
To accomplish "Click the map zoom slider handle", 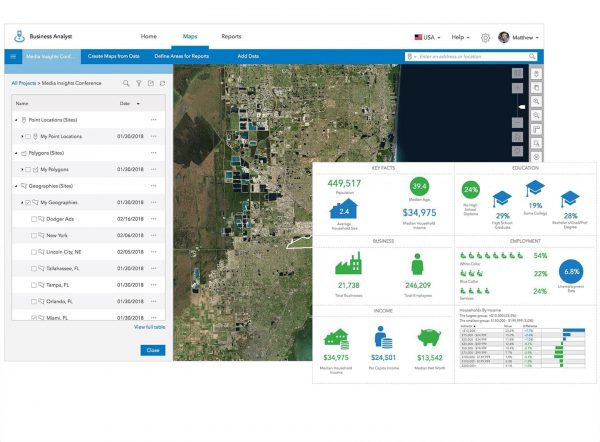I will (522, 108).
